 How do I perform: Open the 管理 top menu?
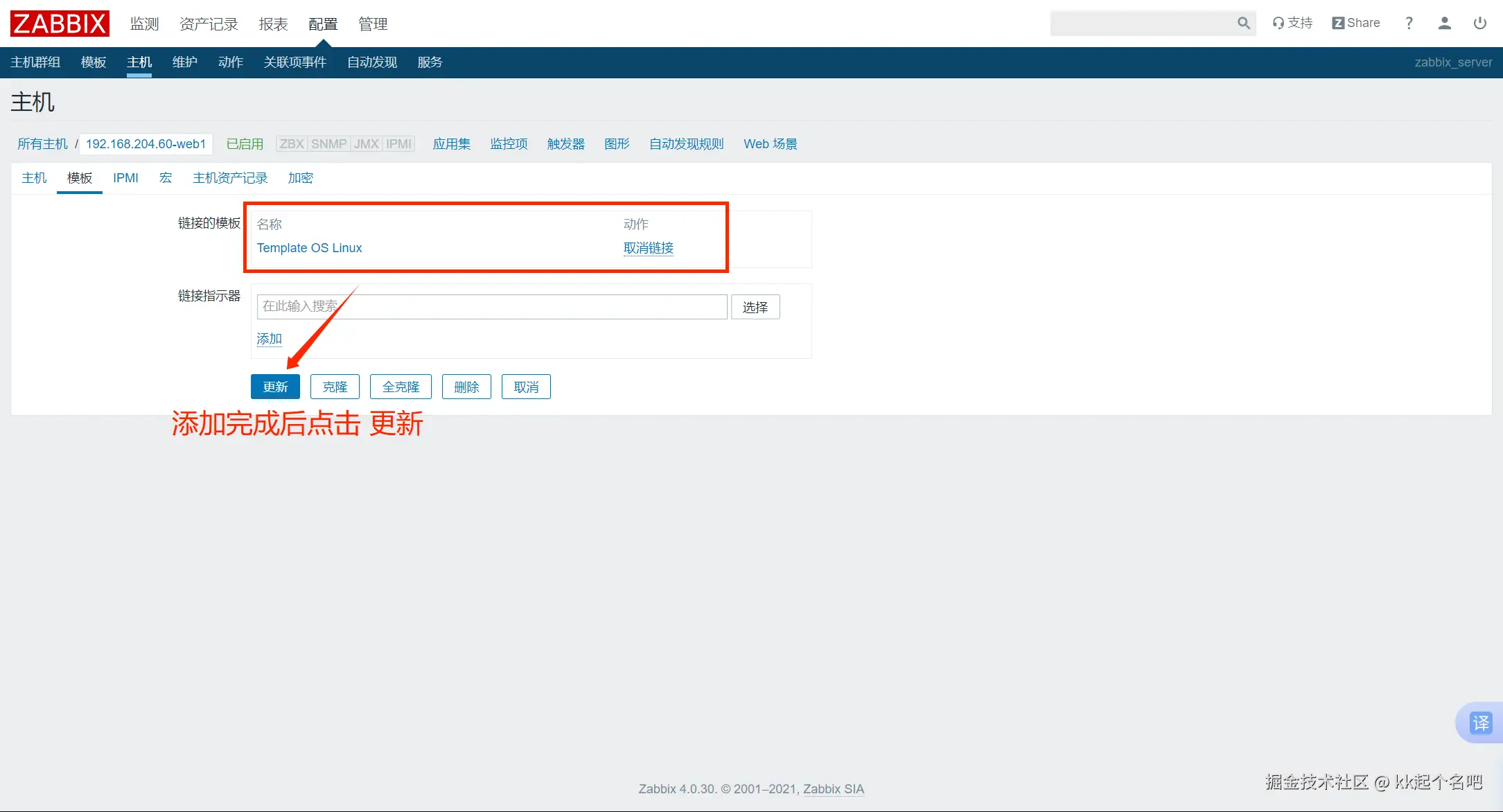[373, 24]
